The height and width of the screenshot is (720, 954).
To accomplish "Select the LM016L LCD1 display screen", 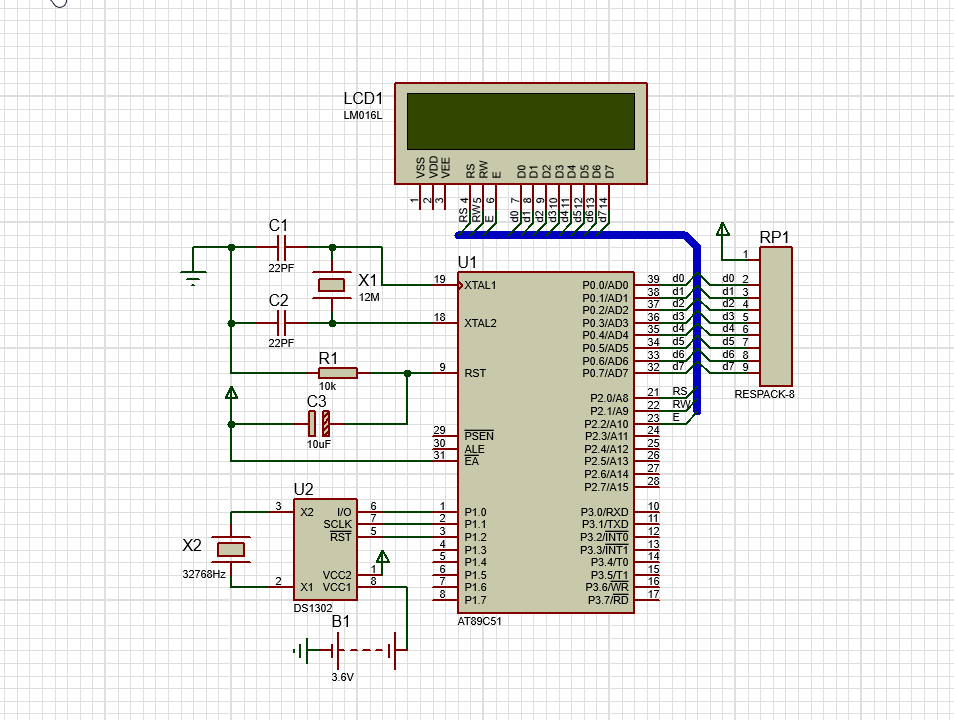I will click(521, 121).
